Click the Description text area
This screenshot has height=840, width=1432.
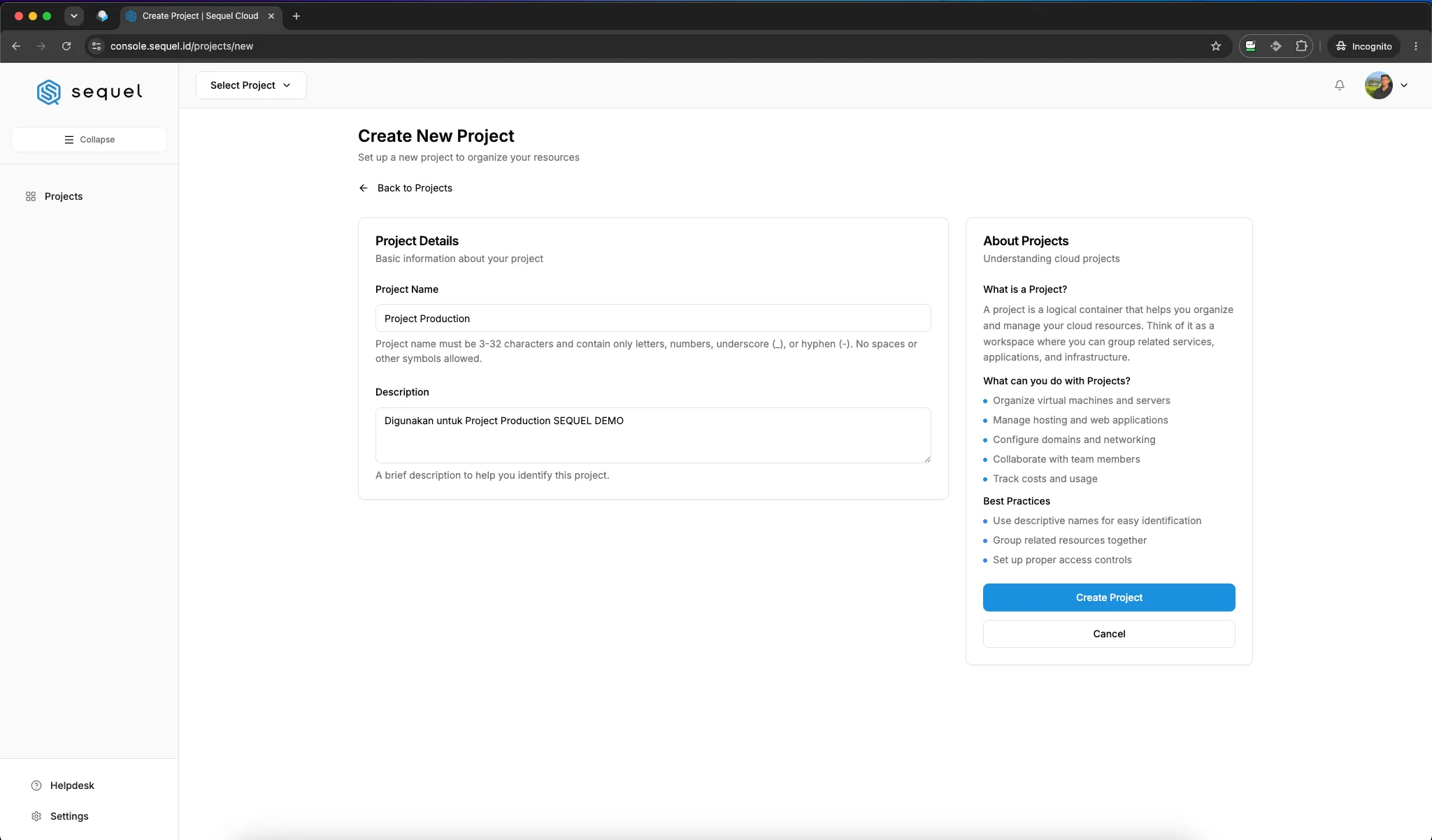tap(653, 435)
